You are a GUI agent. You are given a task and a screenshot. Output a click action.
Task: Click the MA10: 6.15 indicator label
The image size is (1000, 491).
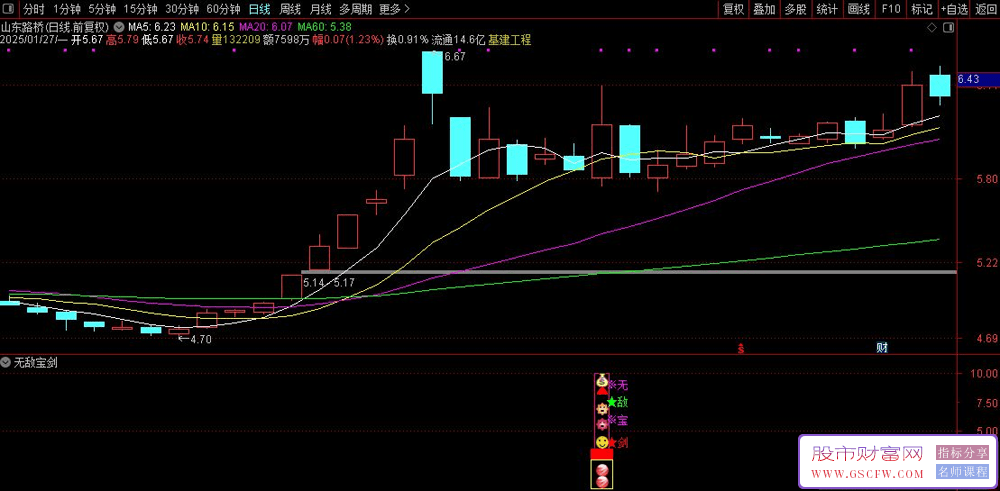(x=207, y=27)
